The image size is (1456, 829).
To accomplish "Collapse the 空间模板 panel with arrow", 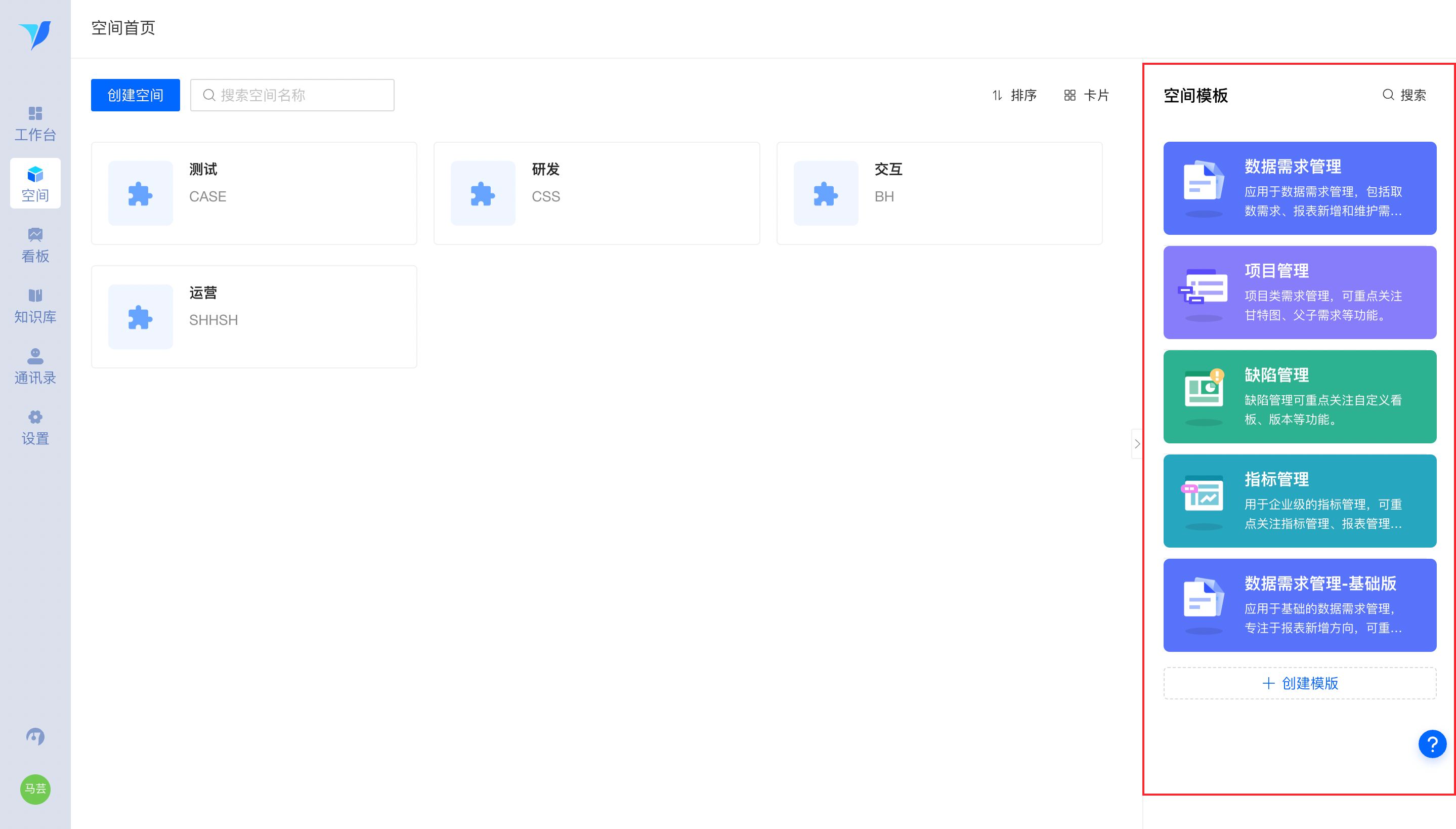I will [x=1137, y=443].
